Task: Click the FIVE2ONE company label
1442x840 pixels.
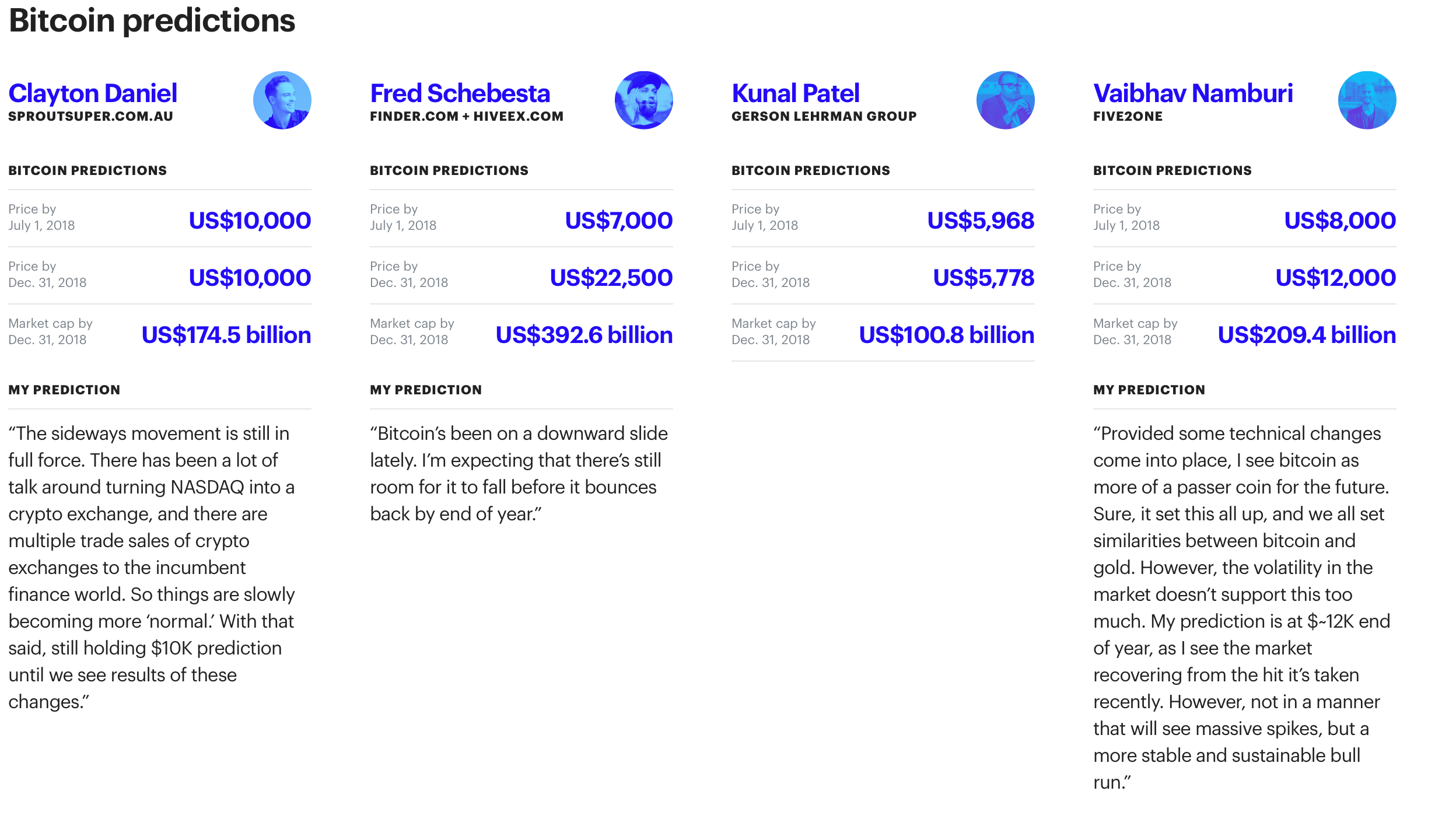Action: [x=1128, y=116]
